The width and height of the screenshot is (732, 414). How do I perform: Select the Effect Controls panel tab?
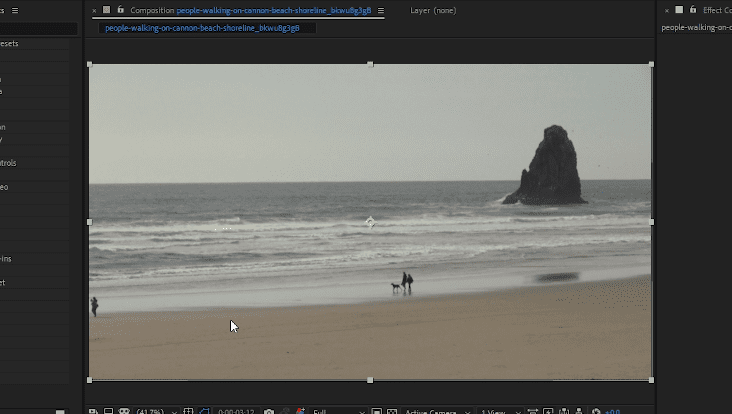(x=714, y=11)
